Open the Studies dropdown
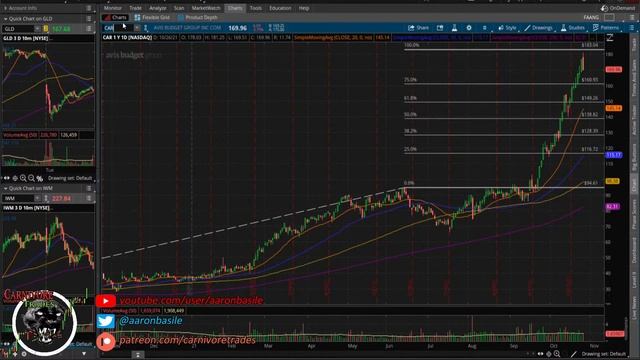The height and width of the screenshot is (360, 640). coord(573,28)
